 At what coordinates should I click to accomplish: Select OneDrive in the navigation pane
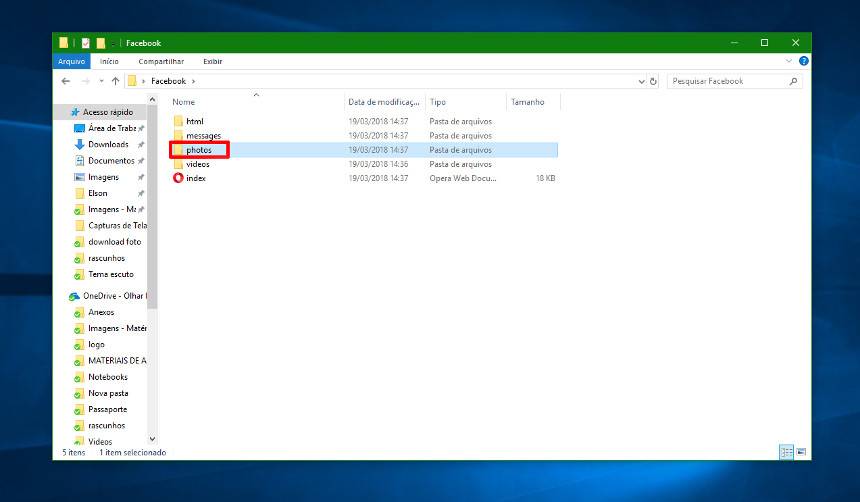[114, 296]
